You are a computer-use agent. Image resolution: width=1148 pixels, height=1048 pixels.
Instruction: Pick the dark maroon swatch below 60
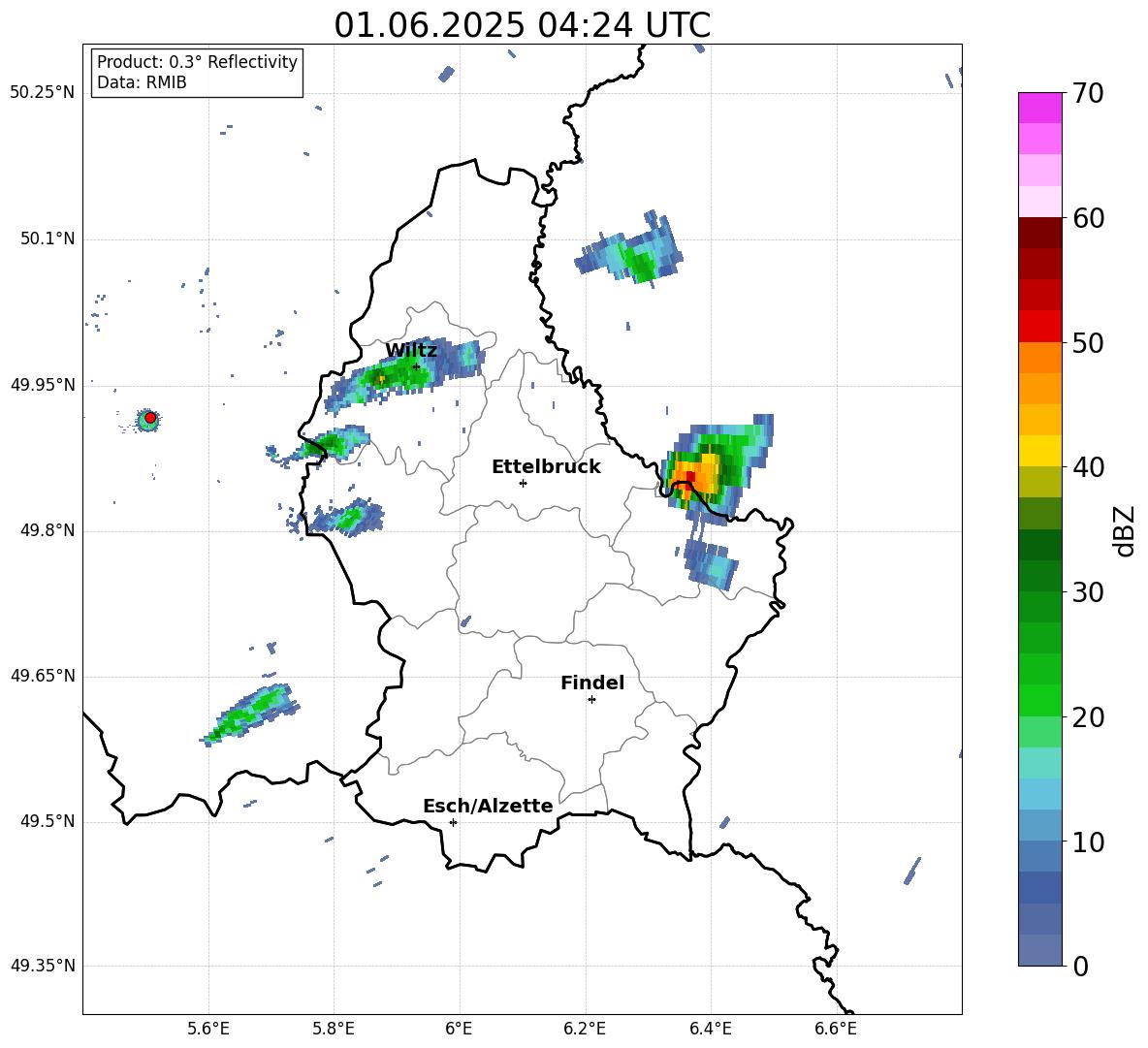tap(1039, 233)
